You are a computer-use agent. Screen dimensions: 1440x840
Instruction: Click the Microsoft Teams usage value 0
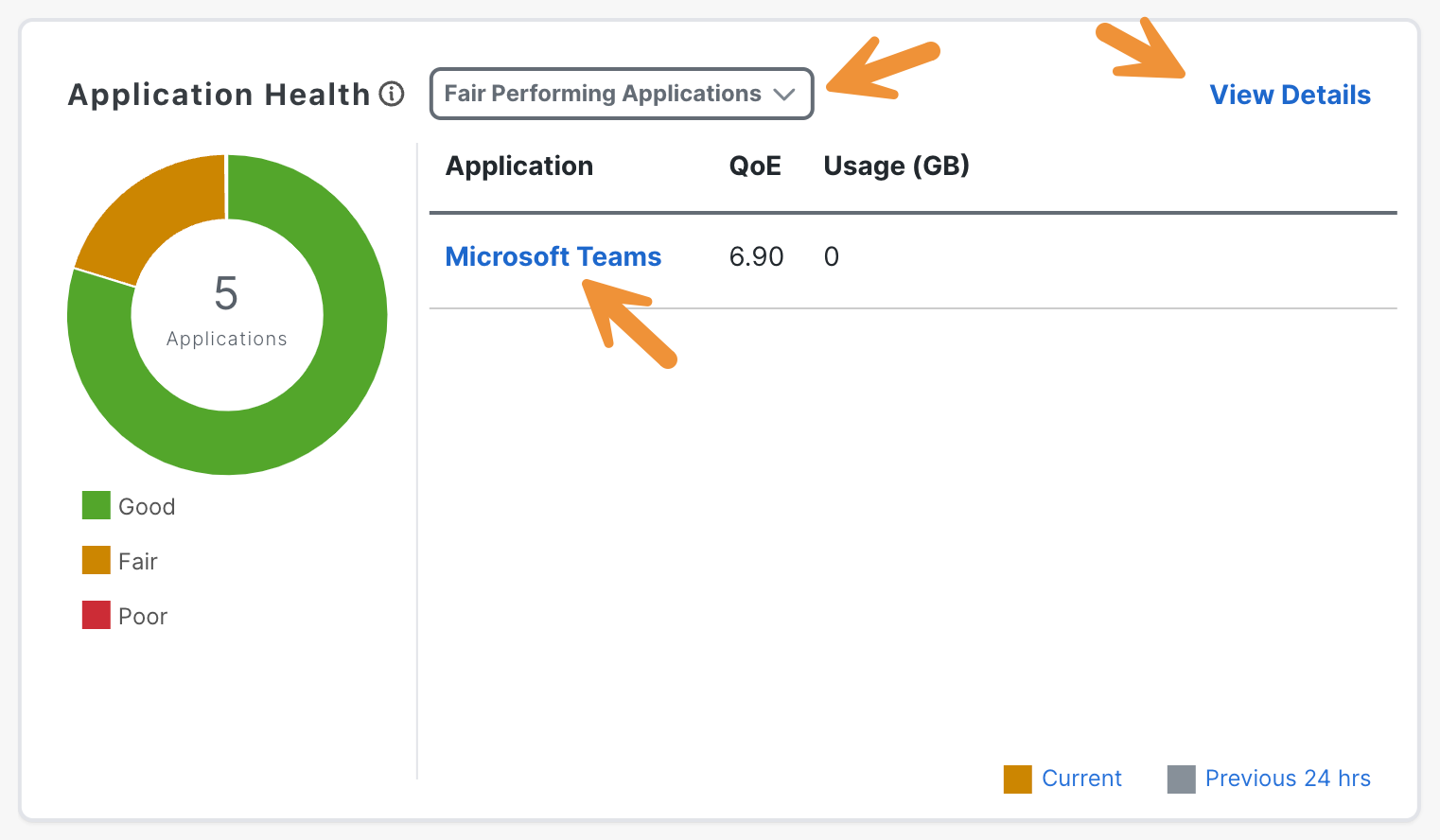click(832, 256)
